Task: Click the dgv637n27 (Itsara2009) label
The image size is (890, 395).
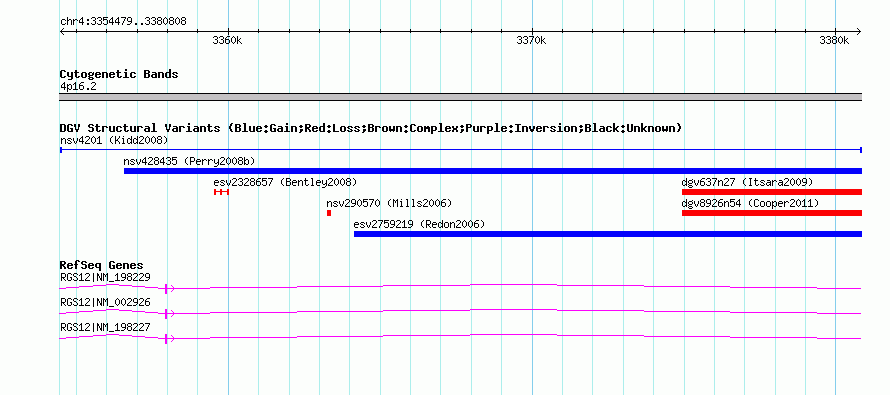Action: 748,182
